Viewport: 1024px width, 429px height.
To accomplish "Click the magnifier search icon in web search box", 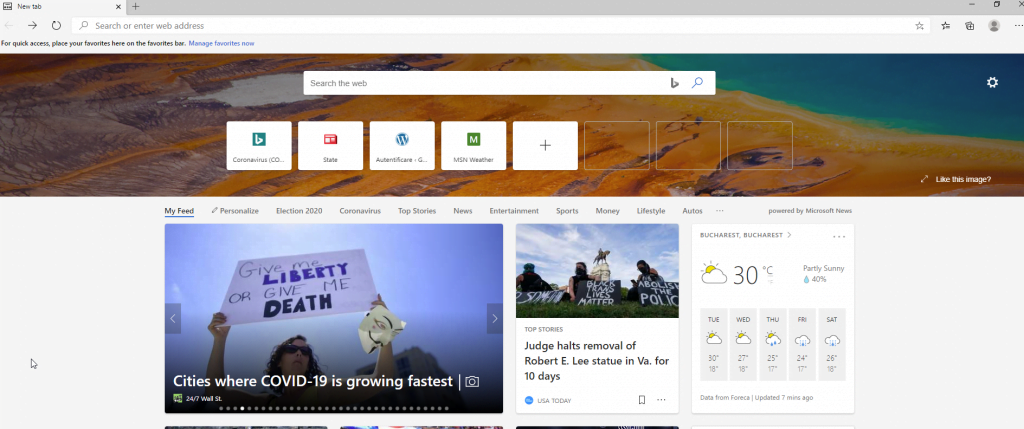I will click(x=697, y=83).
